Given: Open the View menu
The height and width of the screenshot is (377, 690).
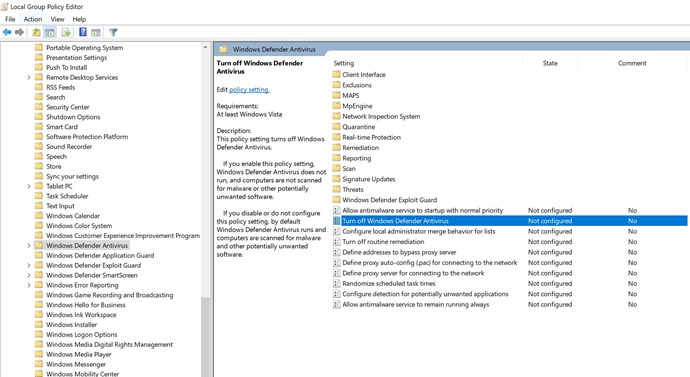Looking at the screenshot, I should click(57, 19).
